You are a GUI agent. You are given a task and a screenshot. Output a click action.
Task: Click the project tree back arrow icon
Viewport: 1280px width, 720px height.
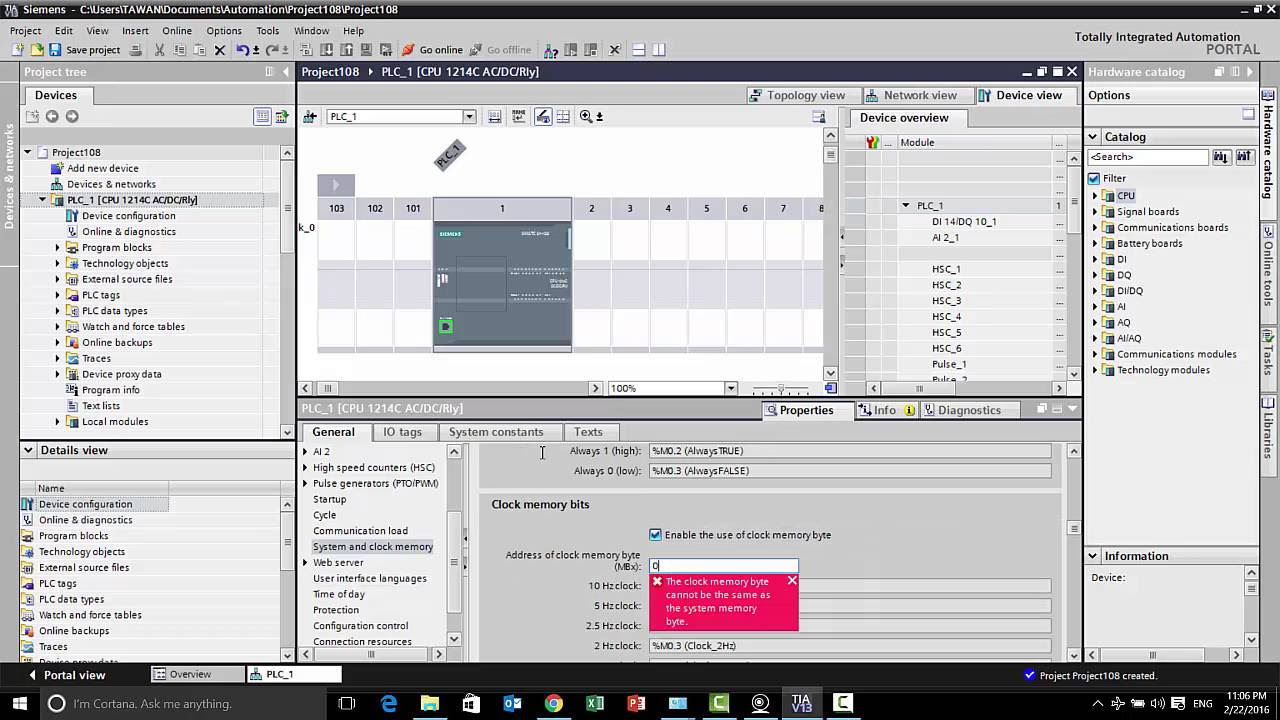[52, 117]
